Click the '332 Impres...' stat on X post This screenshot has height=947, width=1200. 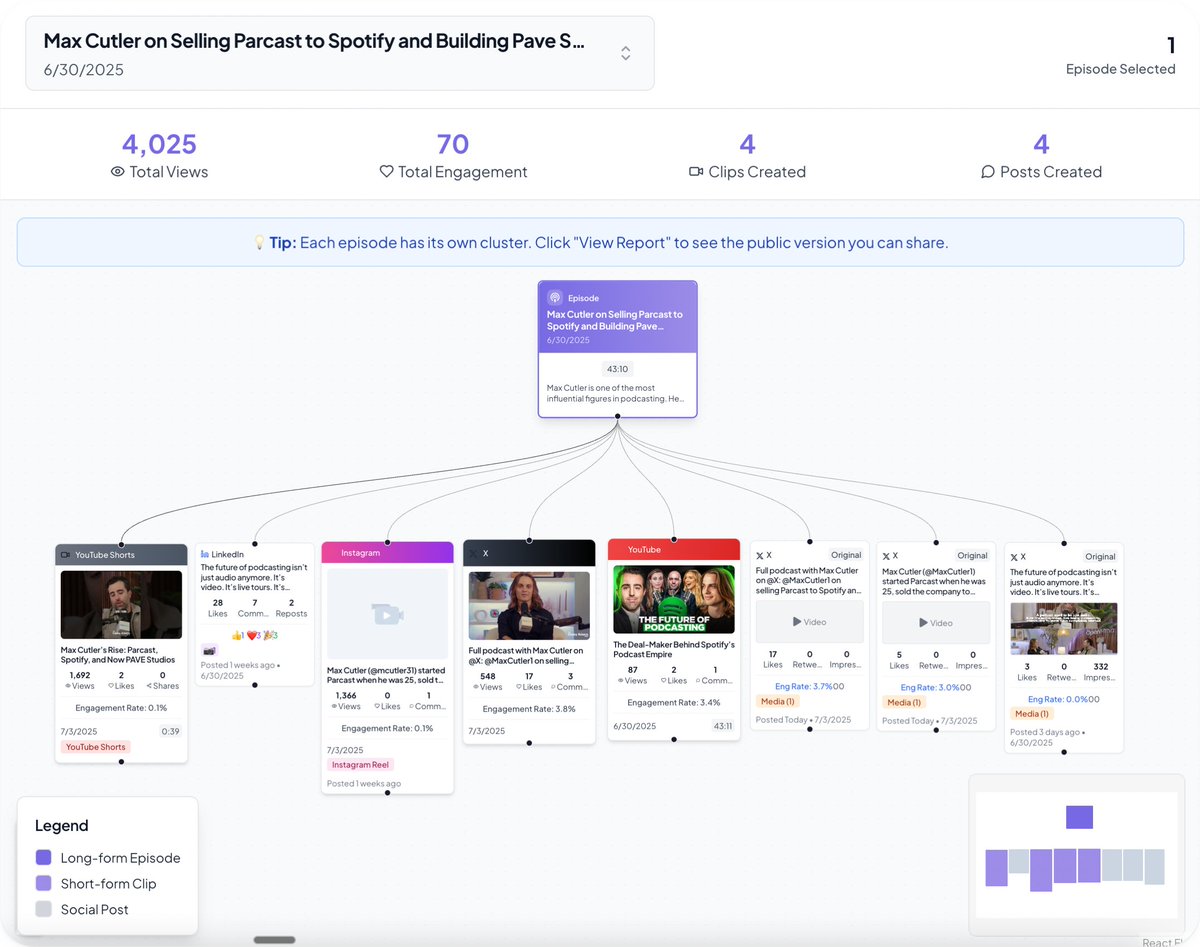pyautogui.click(x=1101, y=672)
